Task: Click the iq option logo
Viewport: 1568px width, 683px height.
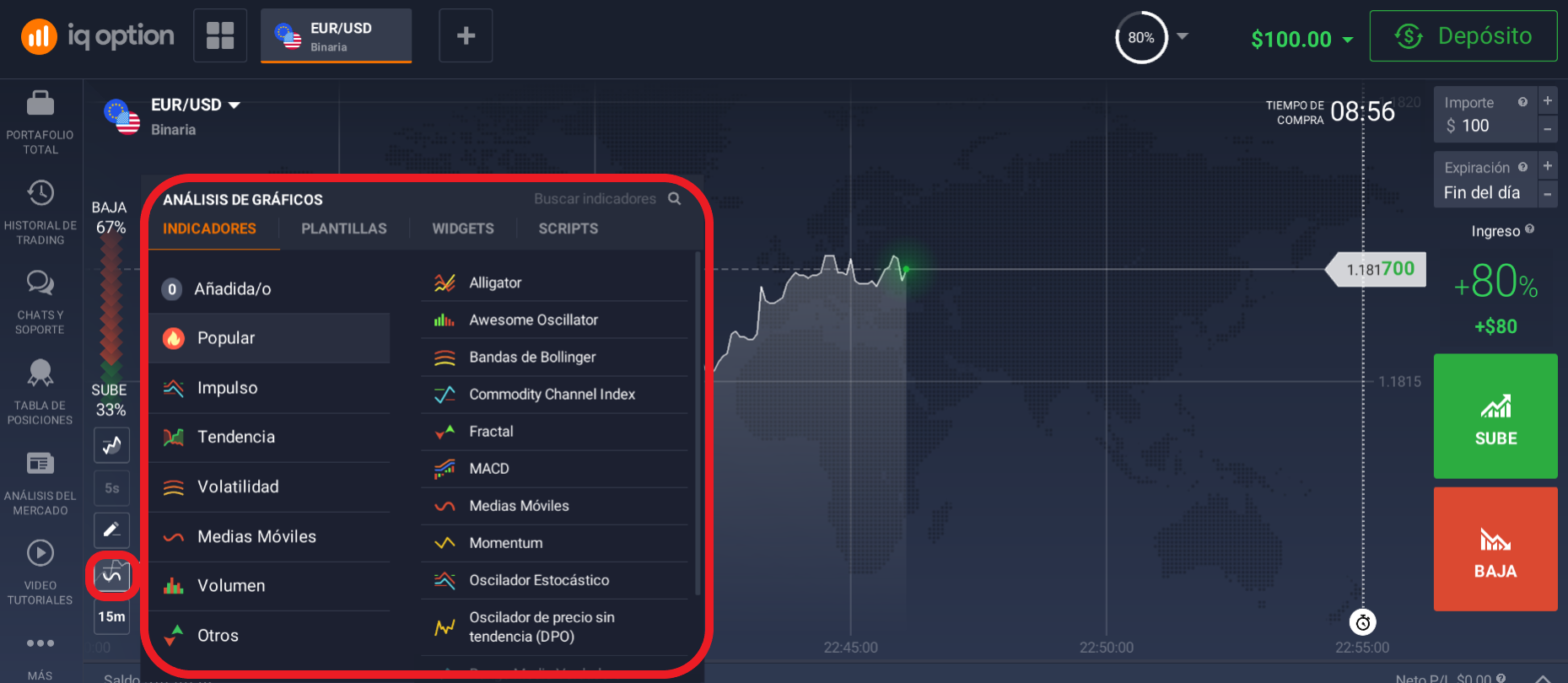Action: [98, 36]
